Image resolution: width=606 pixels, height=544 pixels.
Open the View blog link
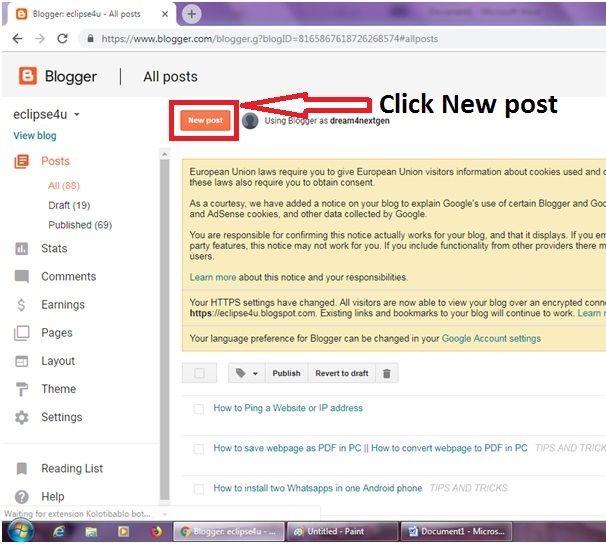pyautogui.click(x=35, y=136)
